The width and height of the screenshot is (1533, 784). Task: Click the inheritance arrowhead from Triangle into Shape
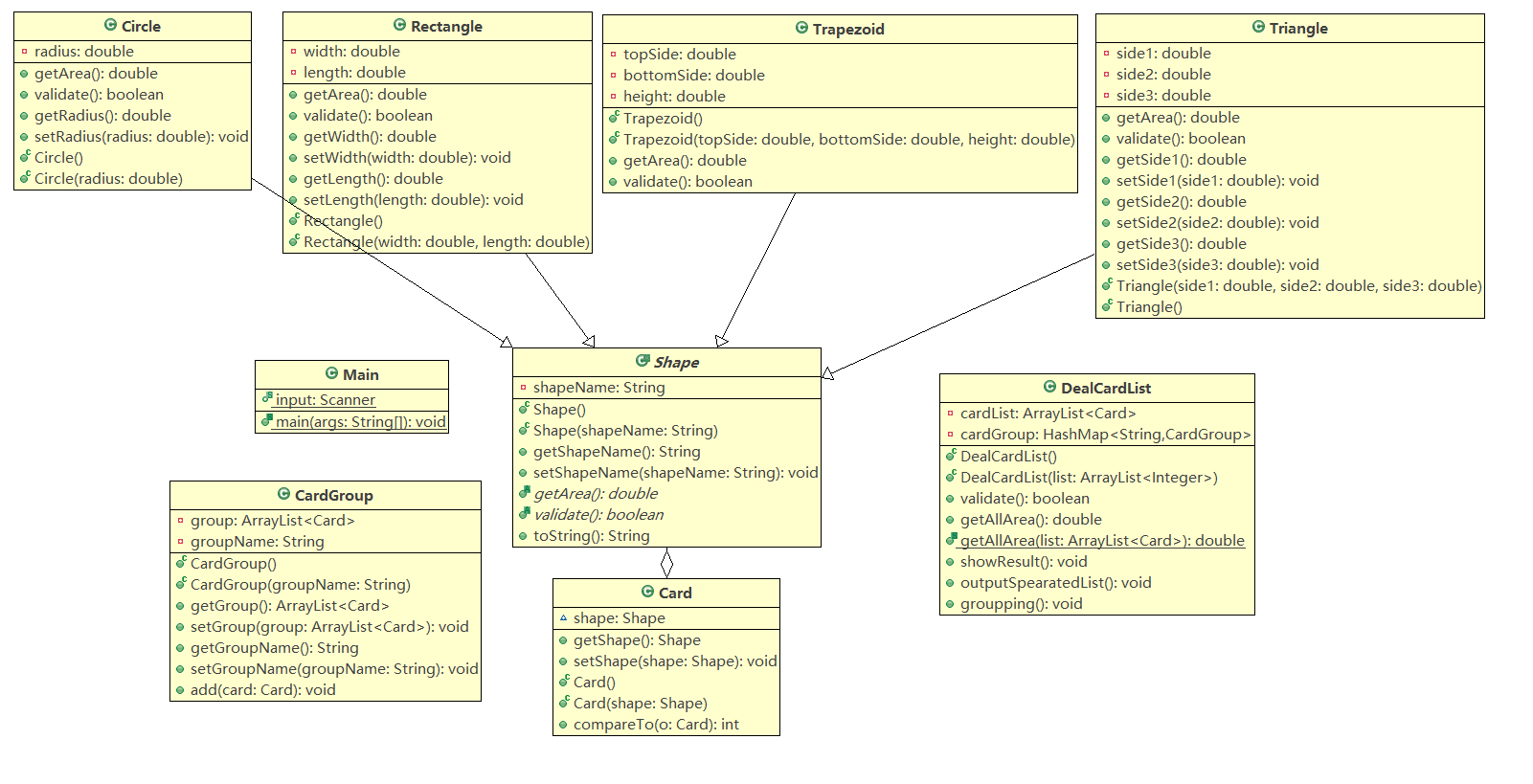pyautogui.click(x=828, y=373)
